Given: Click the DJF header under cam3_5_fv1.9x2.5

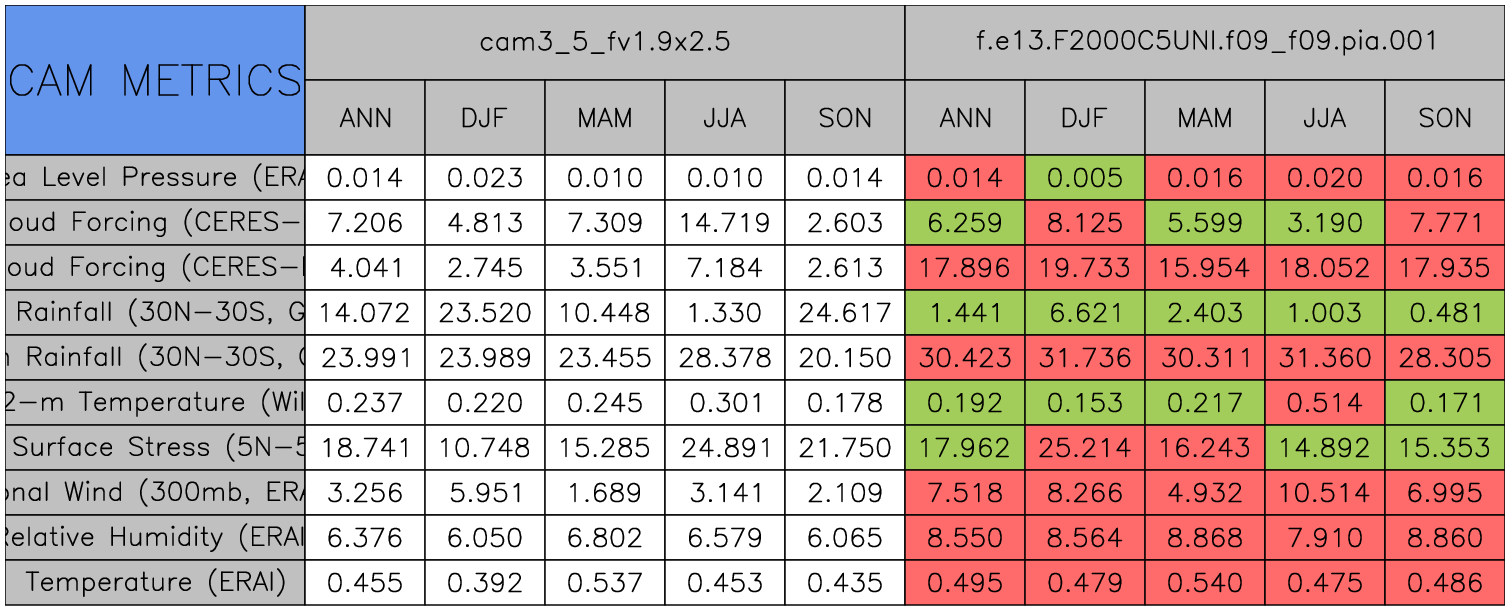Looking at the screenshot, I should pos(484,118).
